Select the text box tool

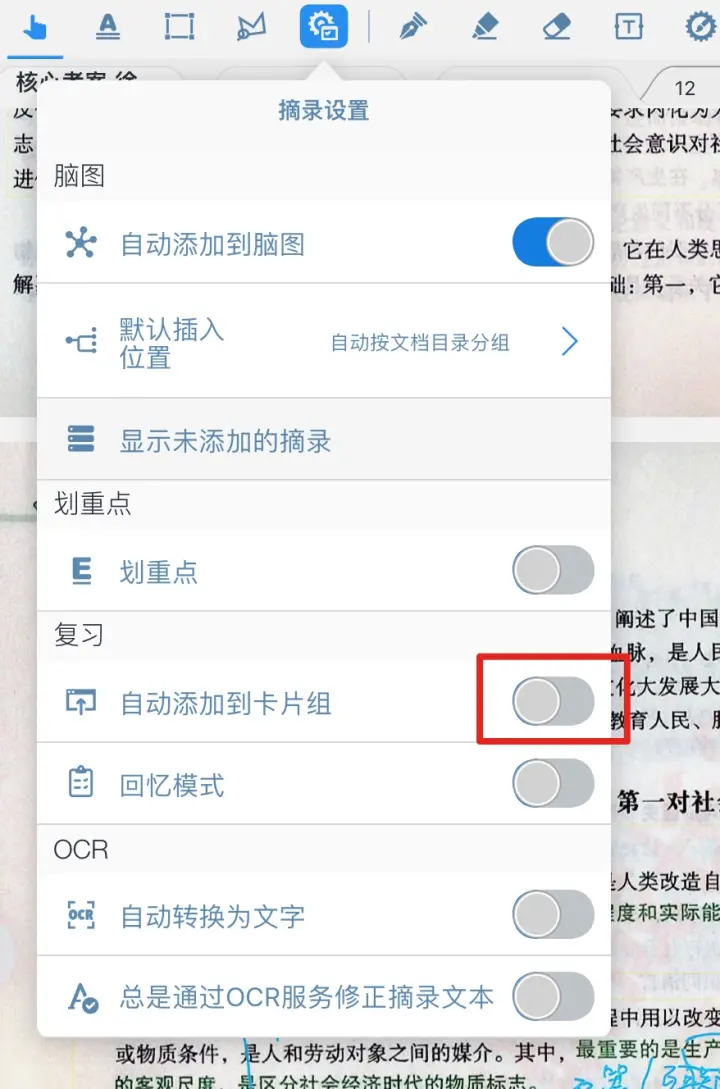628,27
